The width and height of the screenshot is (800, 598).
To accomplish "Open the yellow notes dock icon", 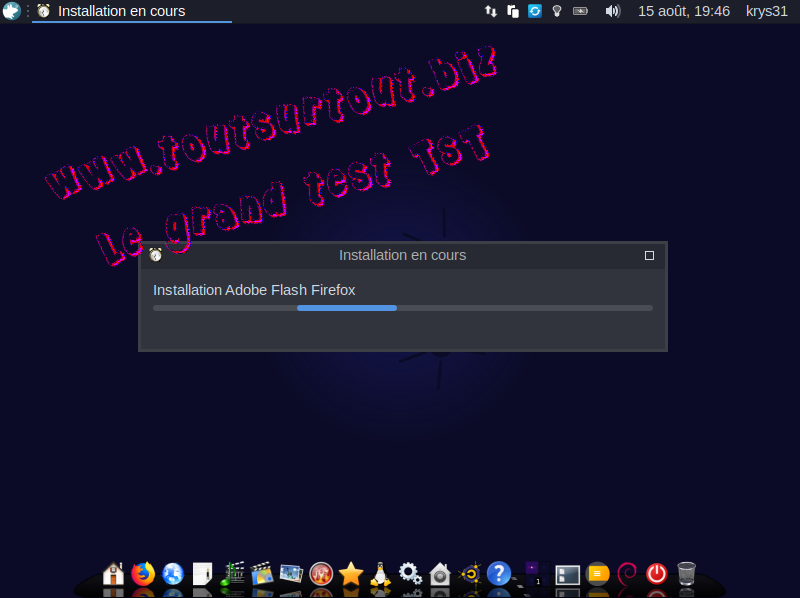I will [x=597, y=574].
